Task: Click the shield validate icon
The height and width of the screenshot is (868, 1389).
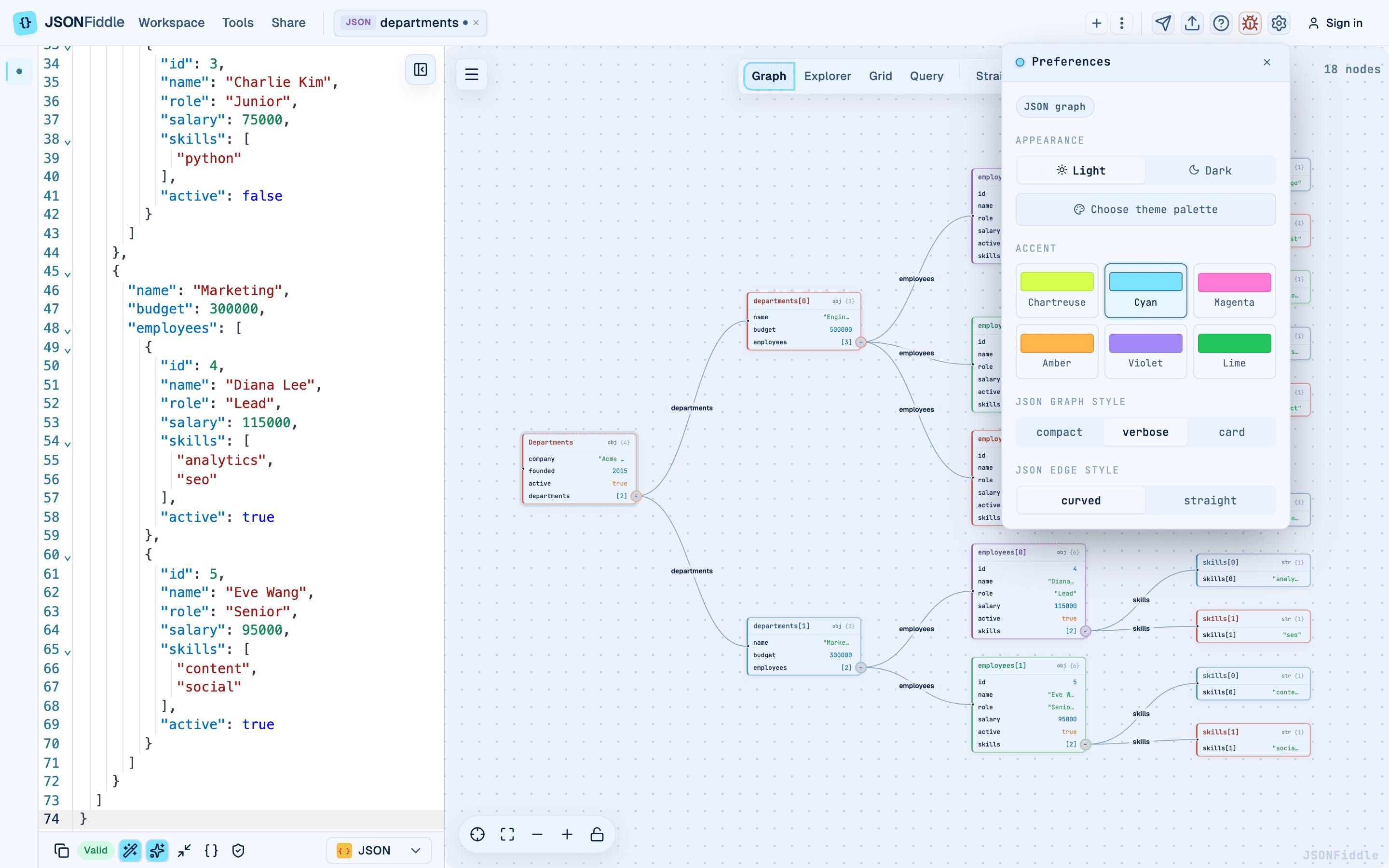Action: point(238,850)
